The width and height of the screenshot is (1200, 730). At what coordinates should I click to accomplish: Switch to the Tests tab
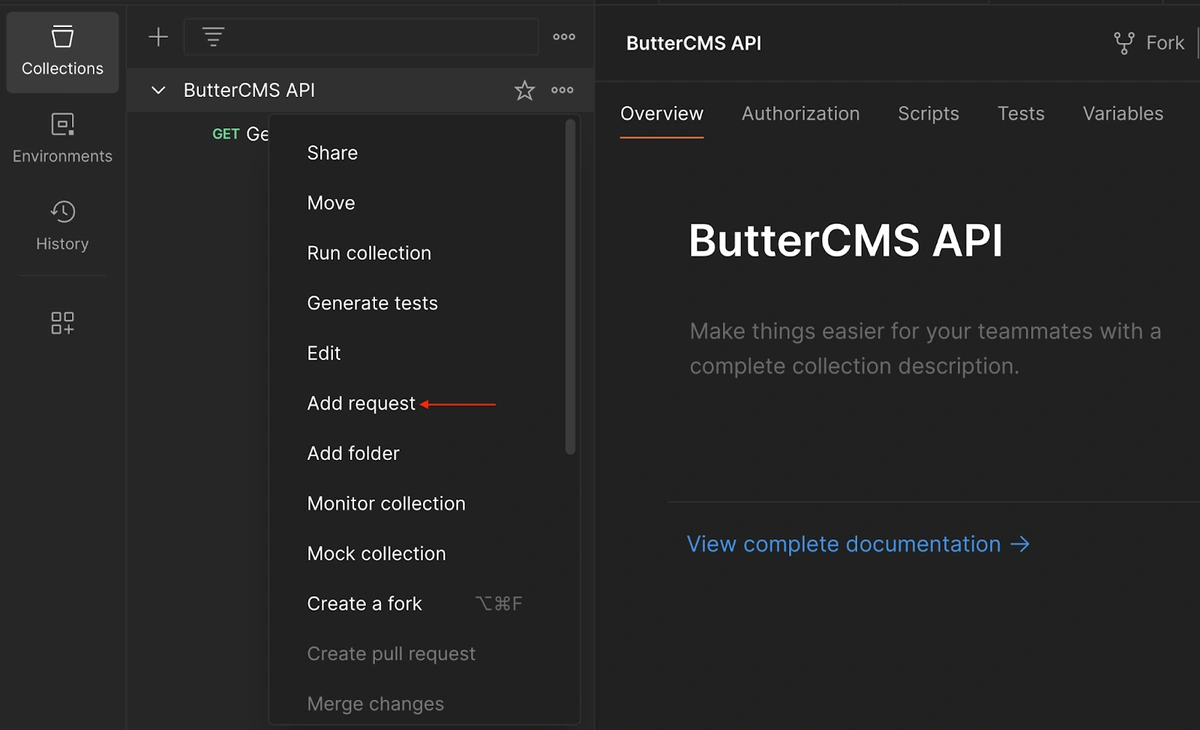(1021, 114)
